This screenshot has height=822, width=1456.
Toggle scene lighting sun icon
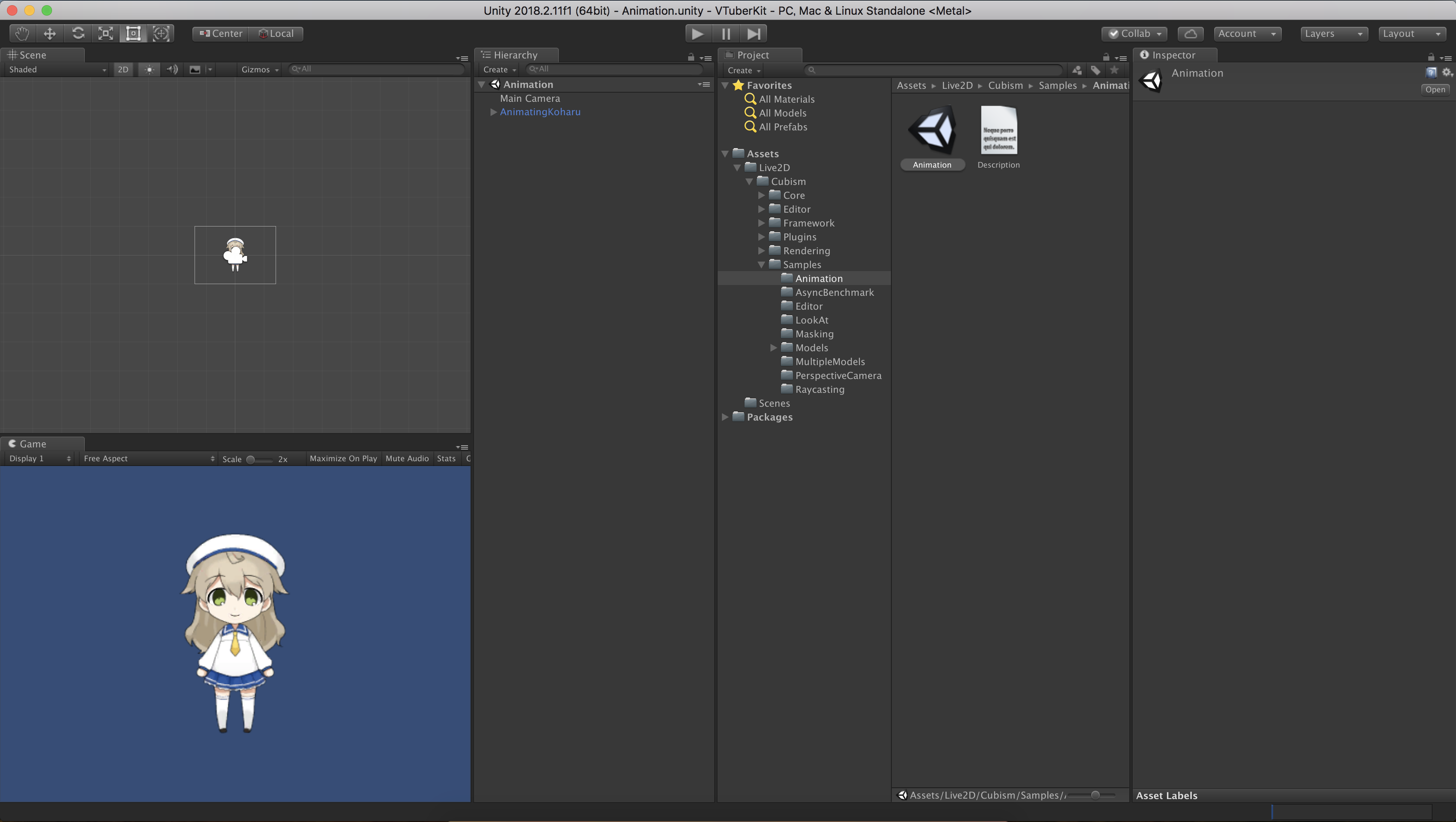149,69
